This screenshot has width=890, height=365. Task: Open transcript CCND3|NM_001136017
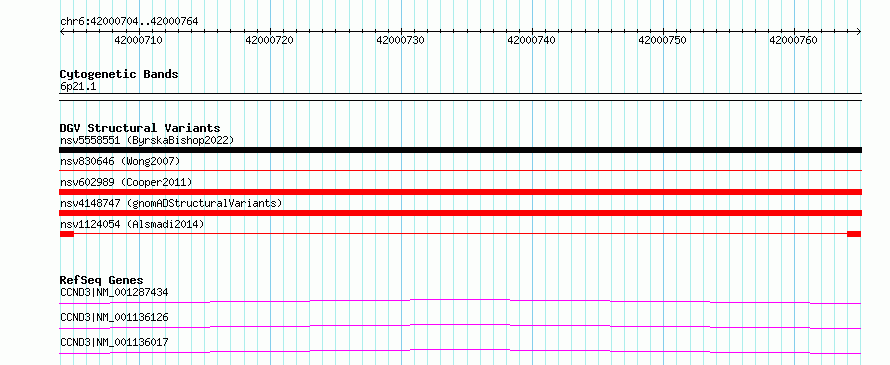[114, 342]
